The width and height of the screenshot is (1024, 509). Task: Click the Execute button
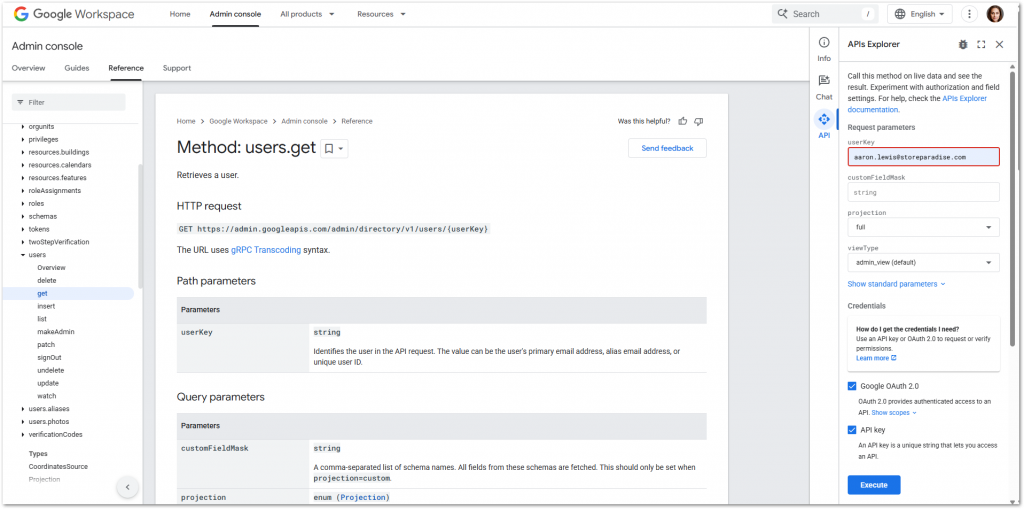pyautogui.click(x=874, y=485)
